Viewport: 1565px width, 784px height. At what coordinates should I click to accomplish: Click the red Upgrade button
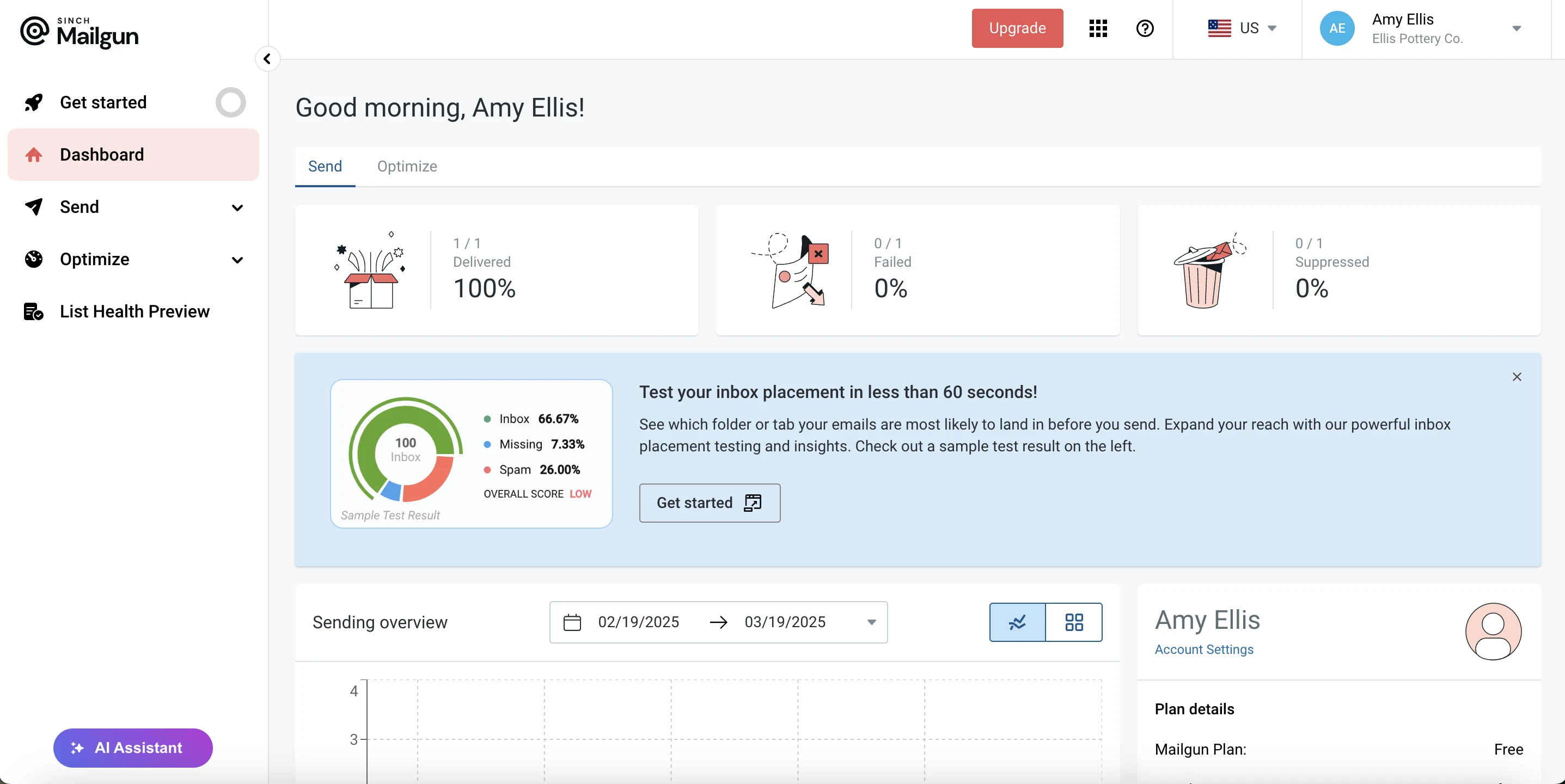[x=1017, y=28]
